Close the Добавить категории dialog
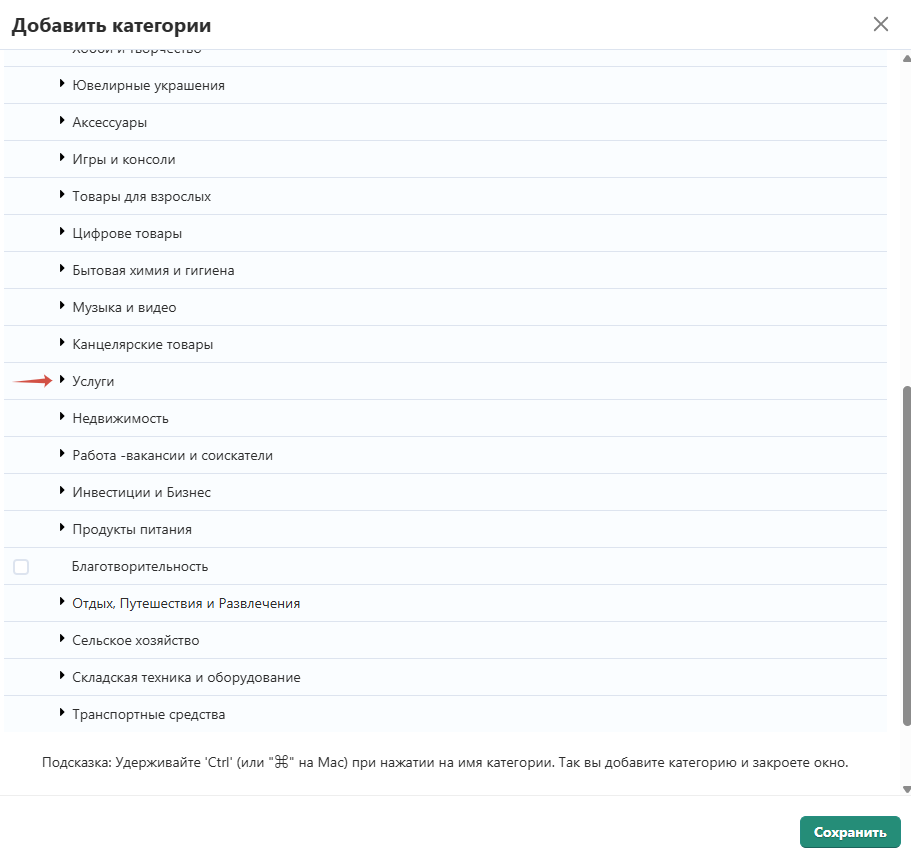911x865 pixels. (880, 24)
